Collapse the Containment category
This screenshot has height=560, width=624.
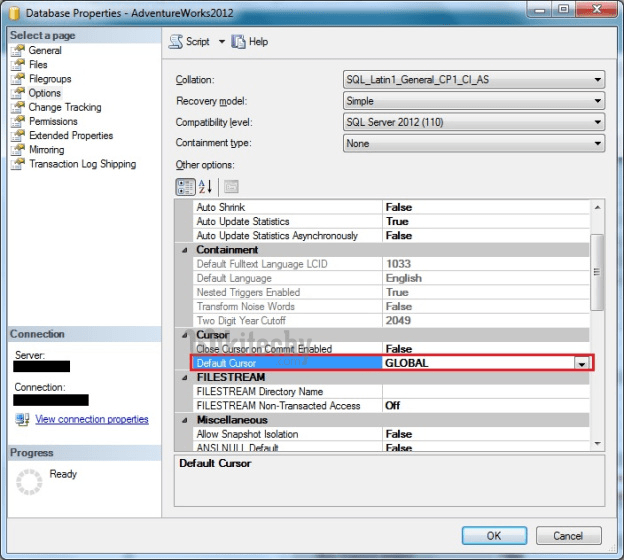point(185,250)
